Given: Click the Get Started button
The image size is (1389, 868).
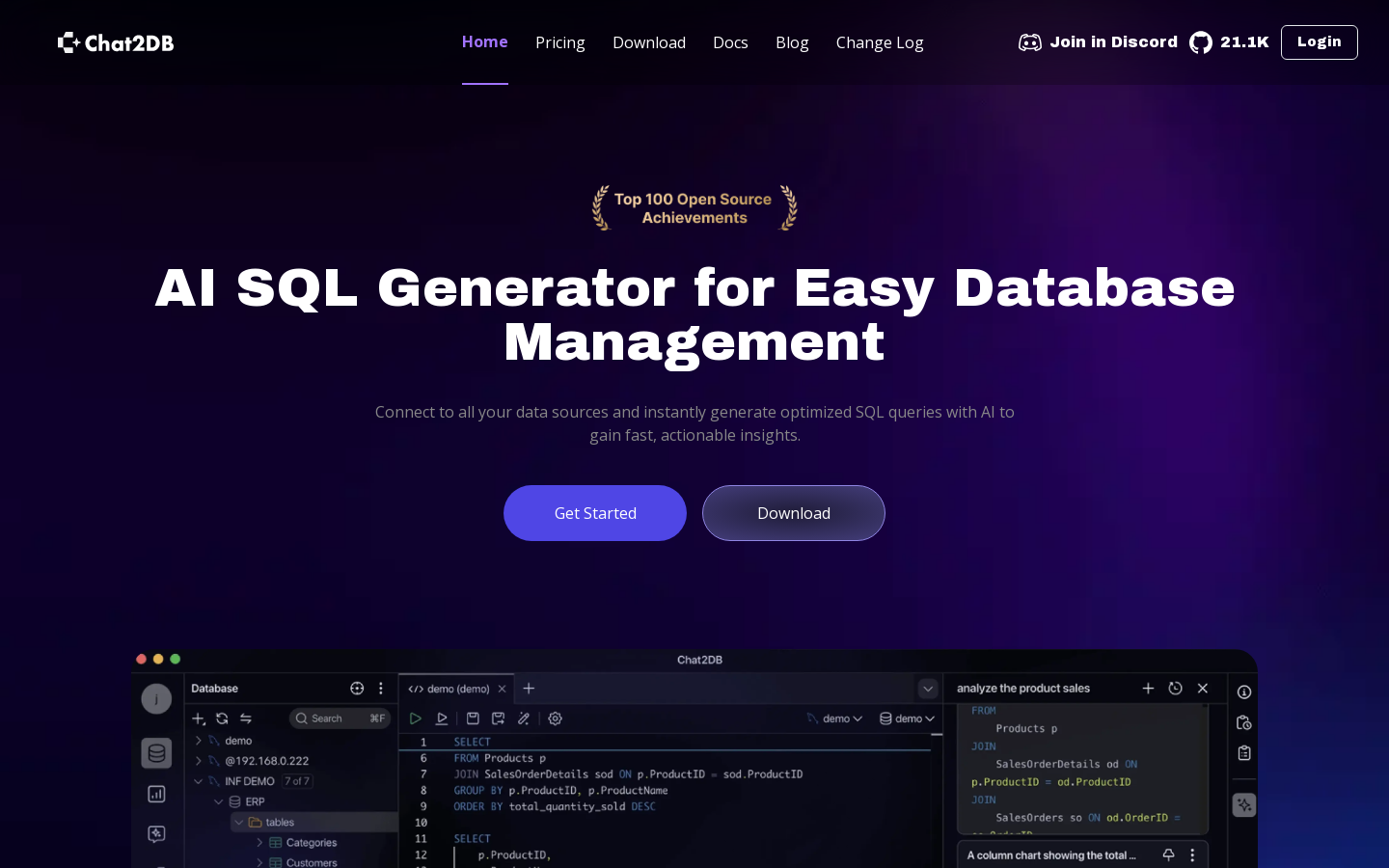Looking at the screenshot, I should point(595,513).
